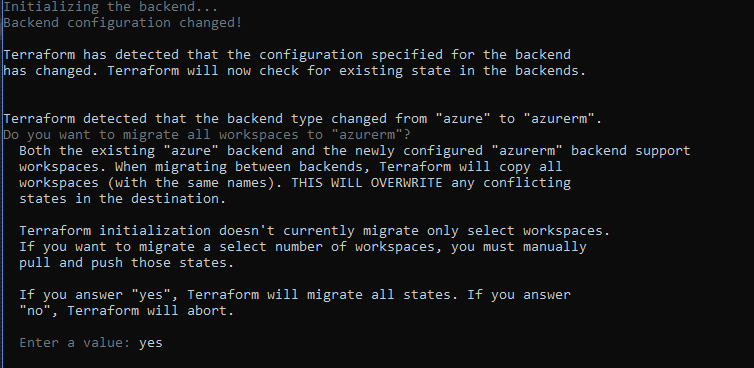This screenshot has width=754, height=368.
Task: Click the "workspaces (with the same names)" text
Action: coord(151,183)
